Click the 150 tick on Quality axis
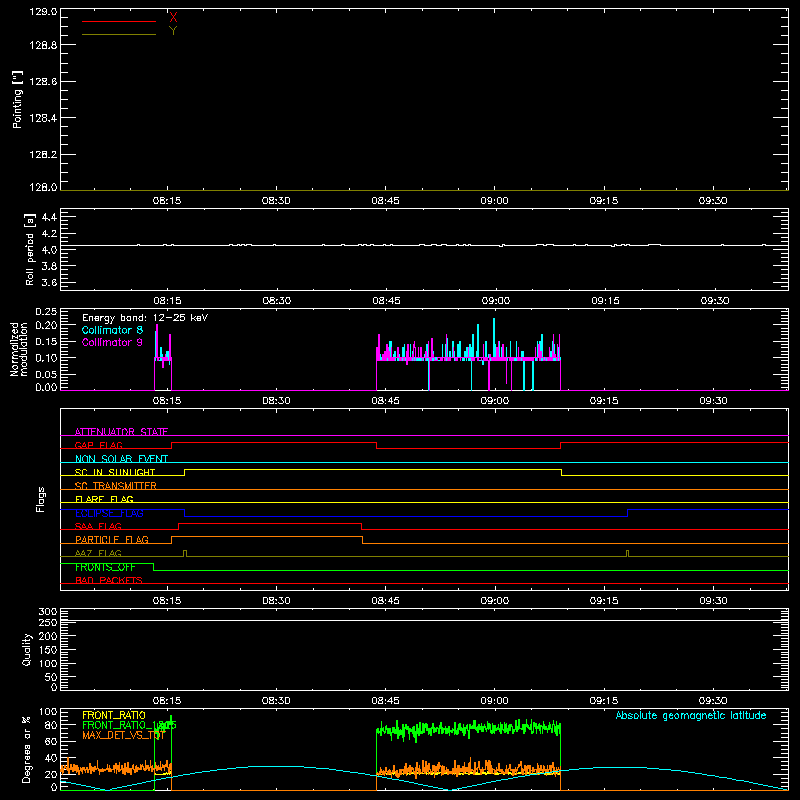 48,651
